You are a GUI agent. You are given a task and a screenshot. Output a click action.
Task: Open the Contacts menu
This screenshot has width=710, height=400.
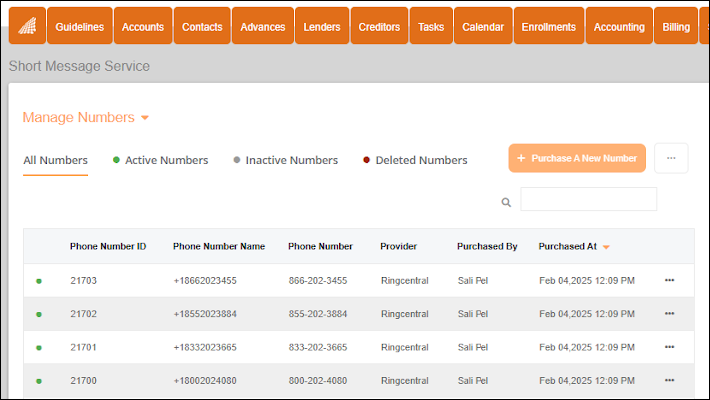tap(202, 26)
